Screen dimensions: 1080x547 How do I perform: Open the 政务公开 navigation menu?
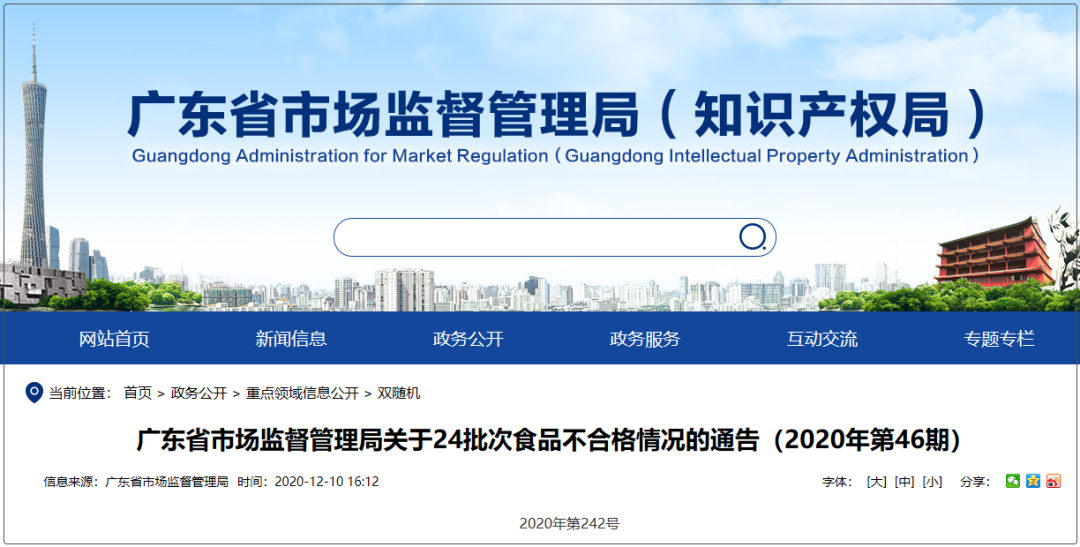point(468,338)
